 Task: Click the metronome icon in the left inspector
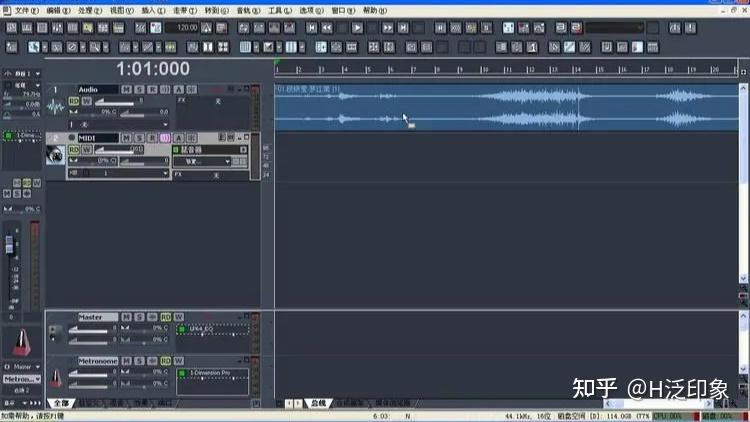tap(22, 342)
